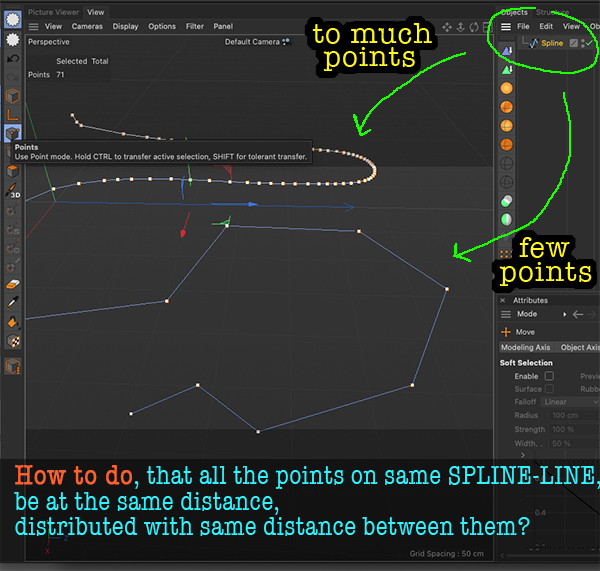Viewport: 600px width, 571px height.
Task: Select the Spline object in Objects manager
Action: [x=552, y=43]
